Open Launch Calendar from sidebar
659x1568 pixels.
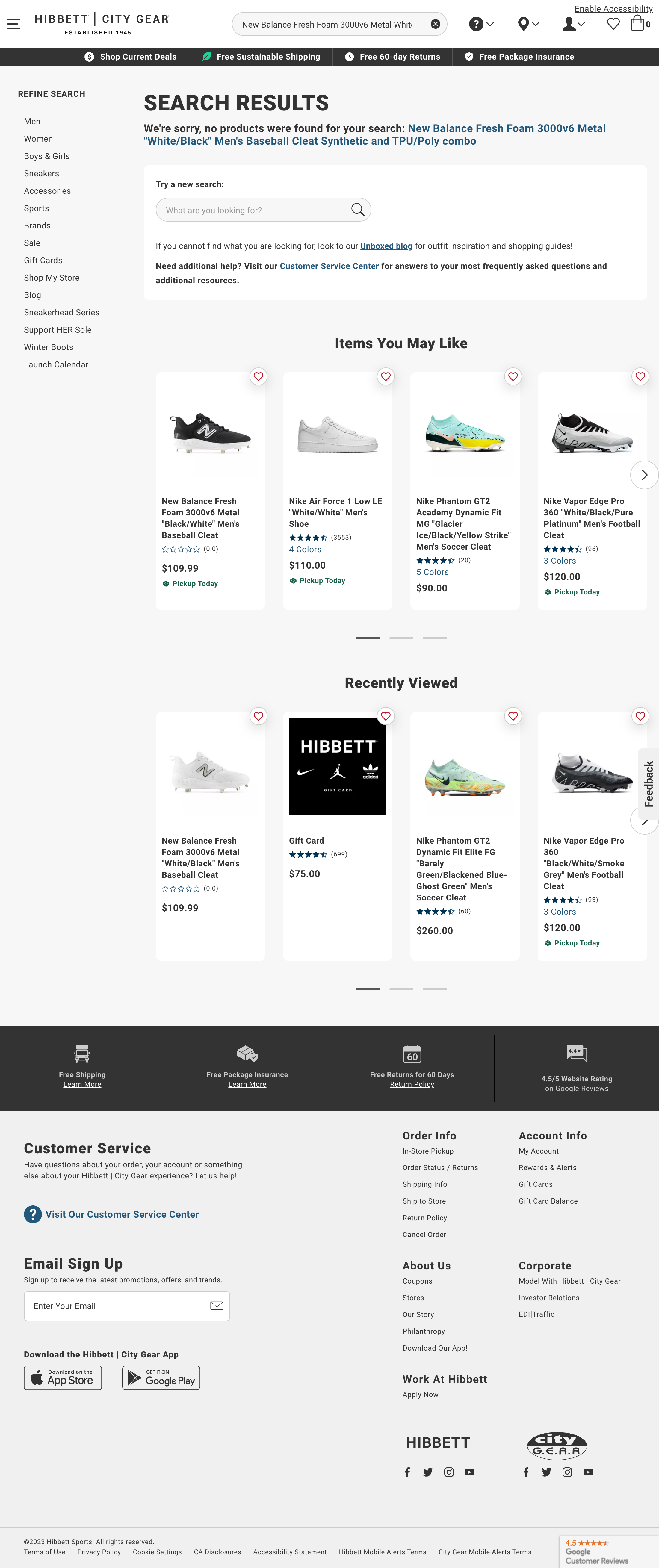point(56,365)
